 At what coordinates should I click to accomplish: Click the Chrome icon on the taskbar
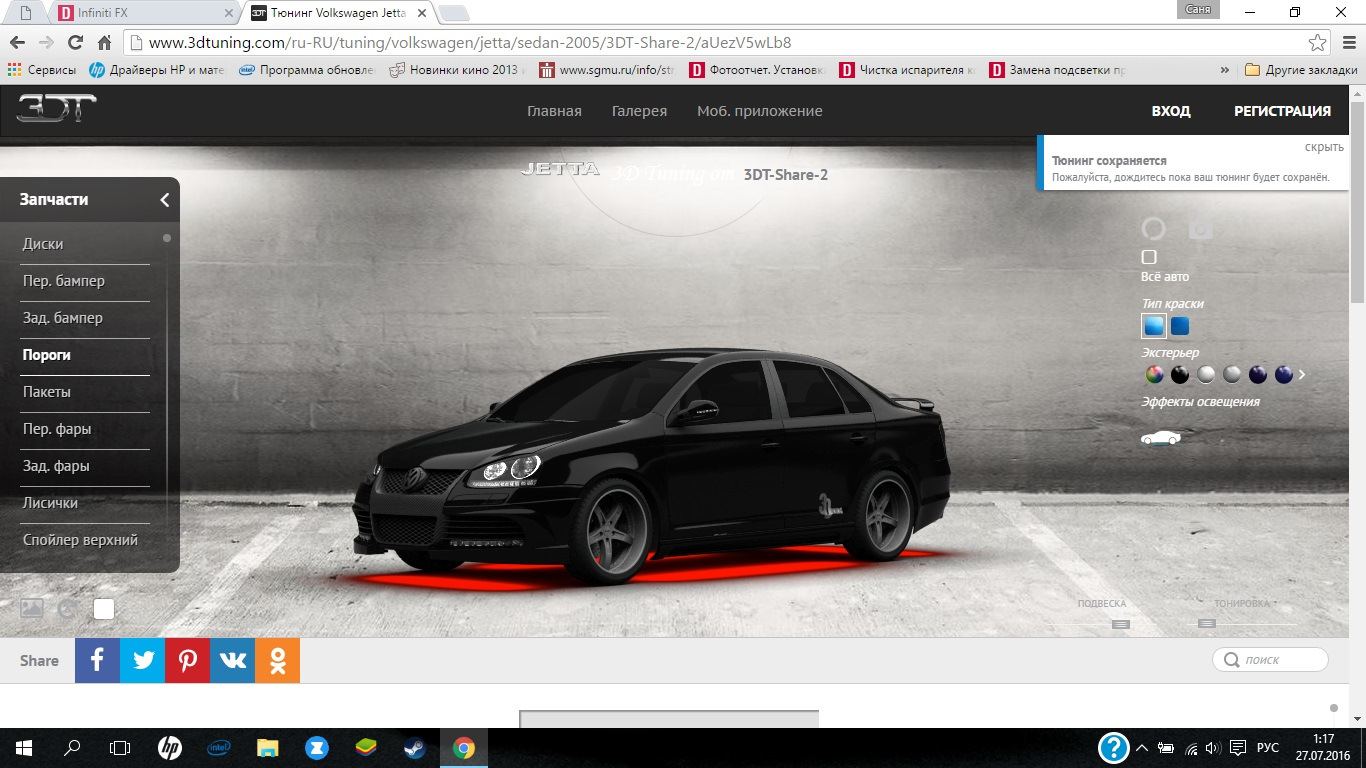coord(462,748)
